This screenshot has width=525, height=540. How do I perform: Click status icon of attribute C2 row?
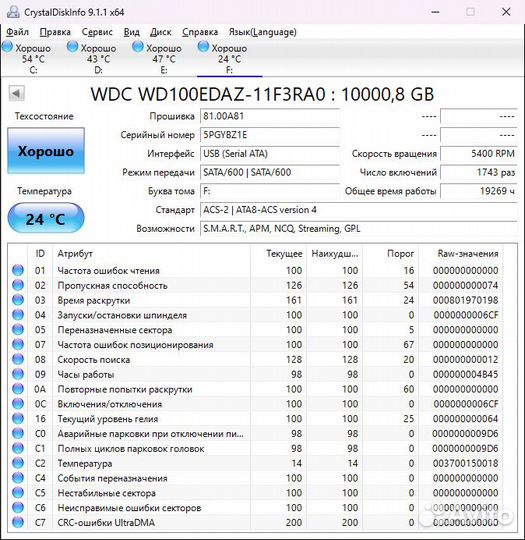point(18,463)
